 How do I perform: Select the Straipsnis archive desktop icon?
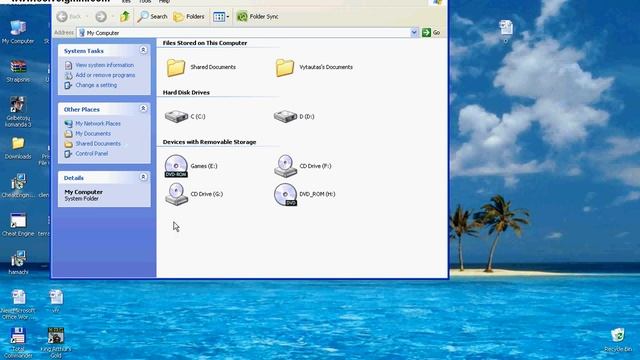tap(18, 67)
